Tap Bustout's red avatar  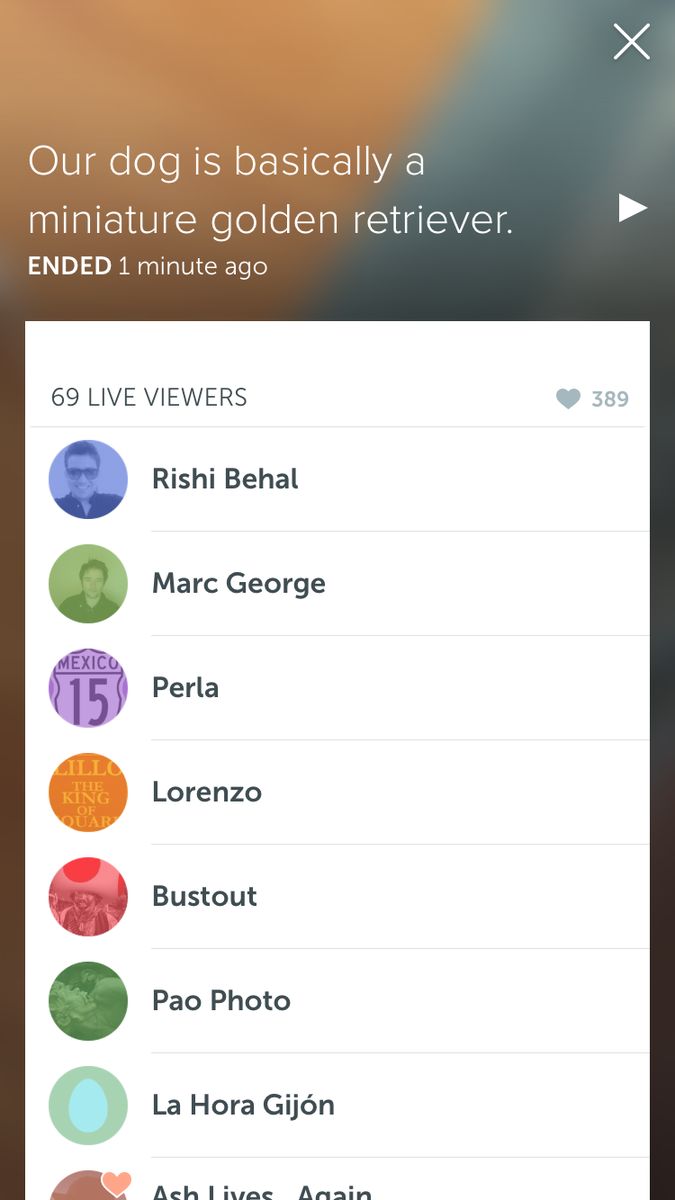coord(88,896)
